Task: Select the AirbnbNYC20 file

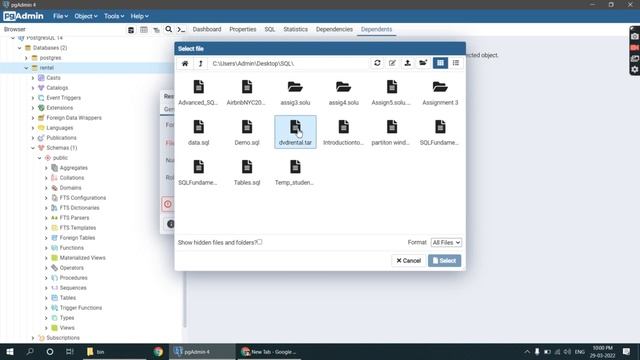Action: [x=247, y=92]
